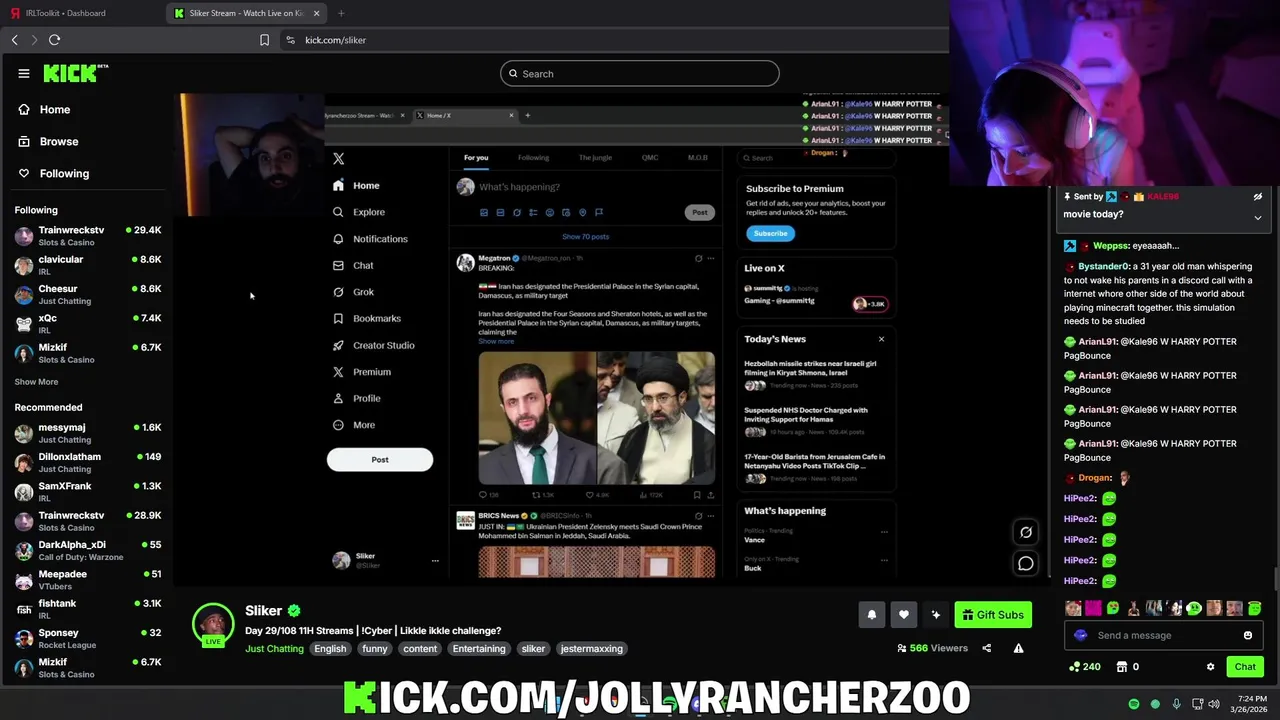Open site info icon before kick.com/sliker

coord(290,40)
